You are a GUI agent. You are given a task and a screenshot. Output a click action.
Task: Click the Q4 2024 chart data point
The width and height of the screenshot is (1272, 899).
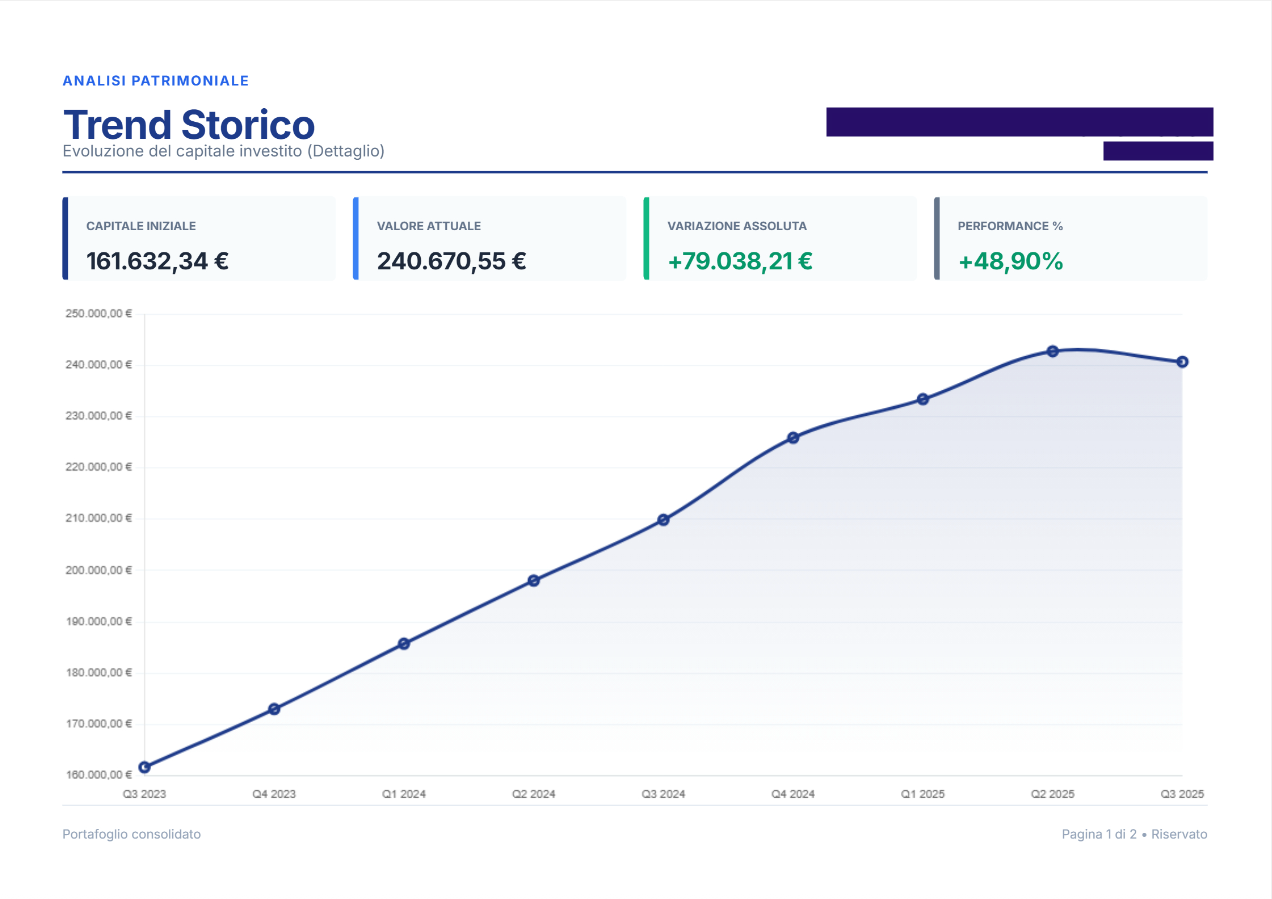[x=793, y=437]
